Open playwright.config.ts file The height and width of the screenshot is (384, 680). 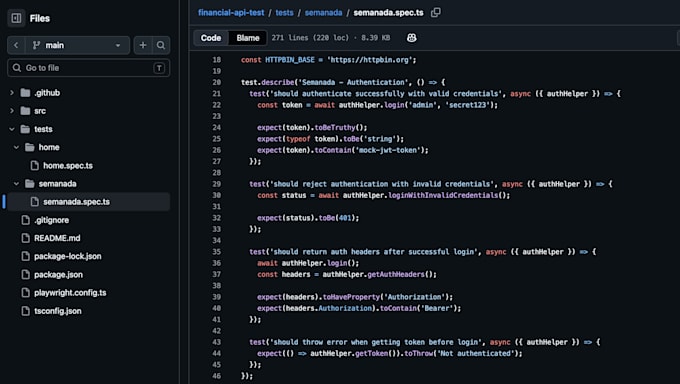tap(70, 293)
